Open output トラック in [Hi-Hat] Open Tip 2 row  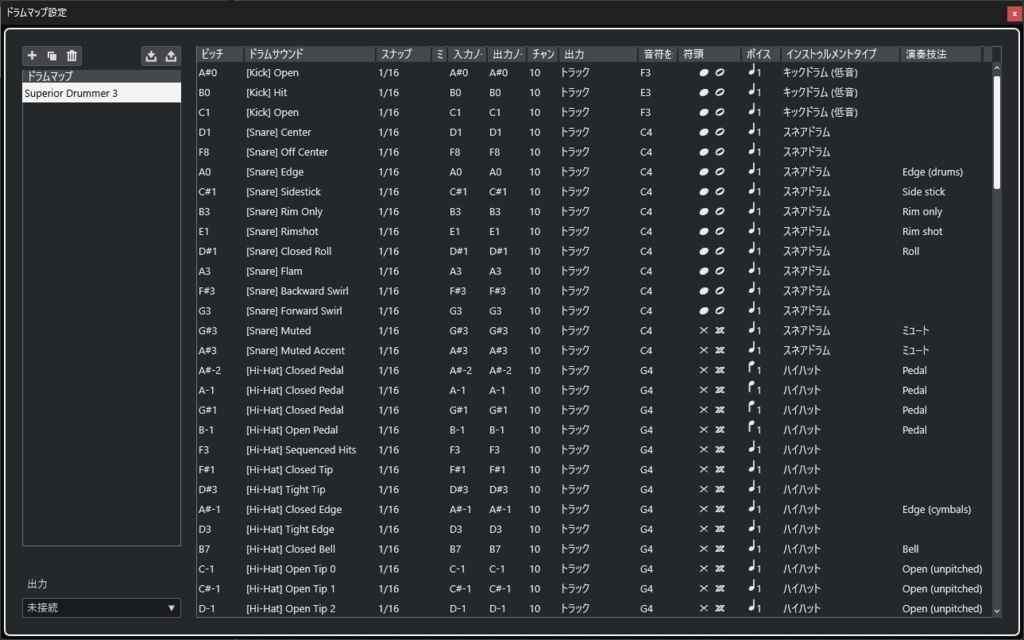click(575, 609)
